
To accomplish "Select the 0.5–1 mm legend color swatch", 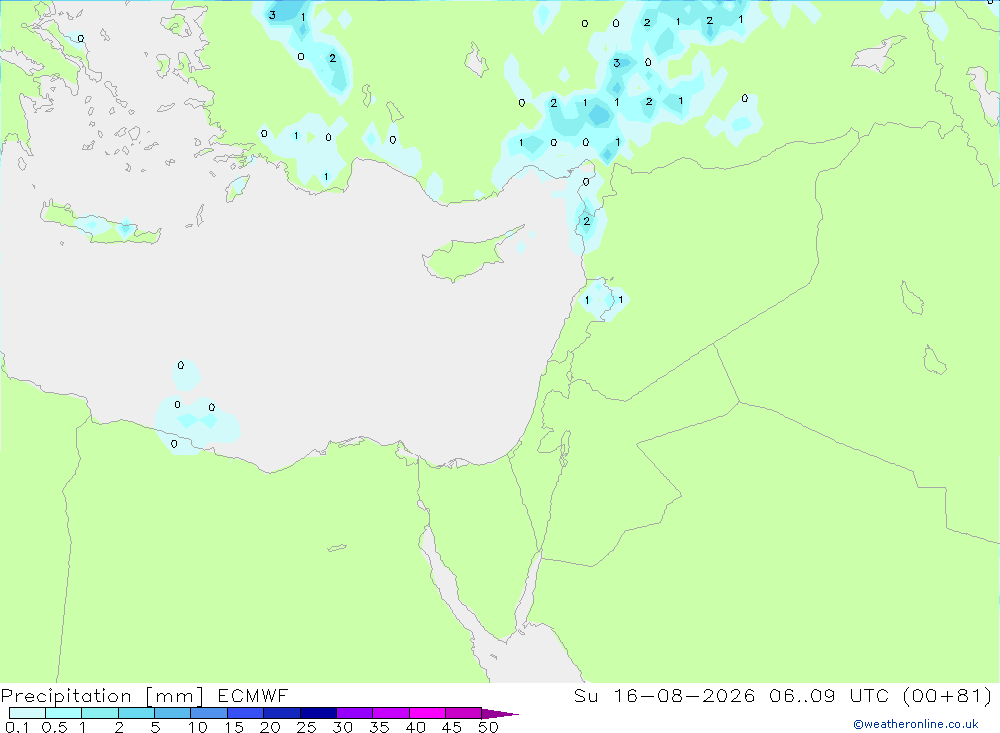I will (64, 713).
